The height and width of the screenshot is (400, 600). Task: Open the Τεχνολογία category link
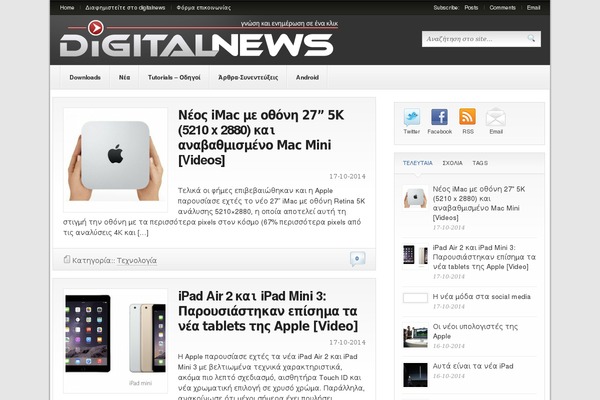(137, 260)
